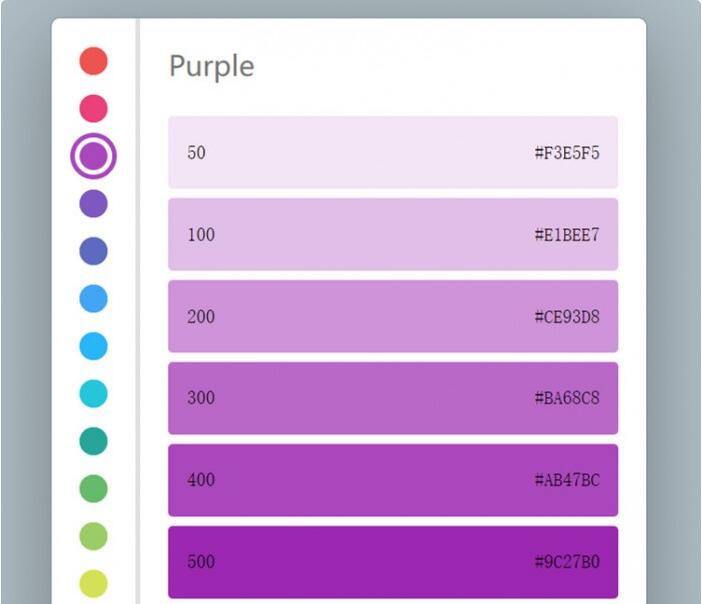Click the 200 shade swatch #CE93D8
The height and width of the screenshot is (604, 702).
392,317
